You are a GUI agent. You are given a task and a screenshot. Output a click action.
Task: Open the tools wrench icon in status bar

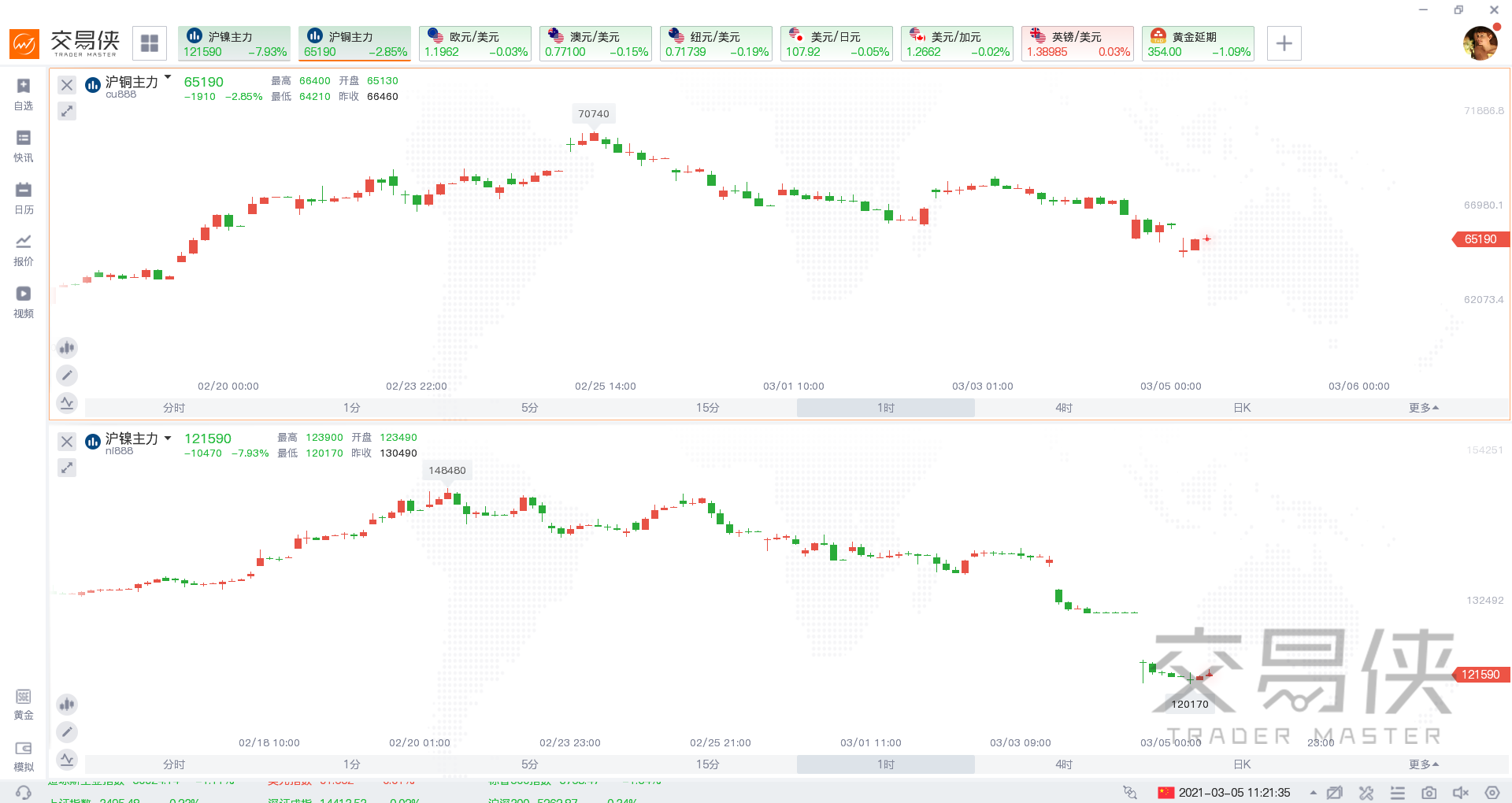[x=1366, y=793]
